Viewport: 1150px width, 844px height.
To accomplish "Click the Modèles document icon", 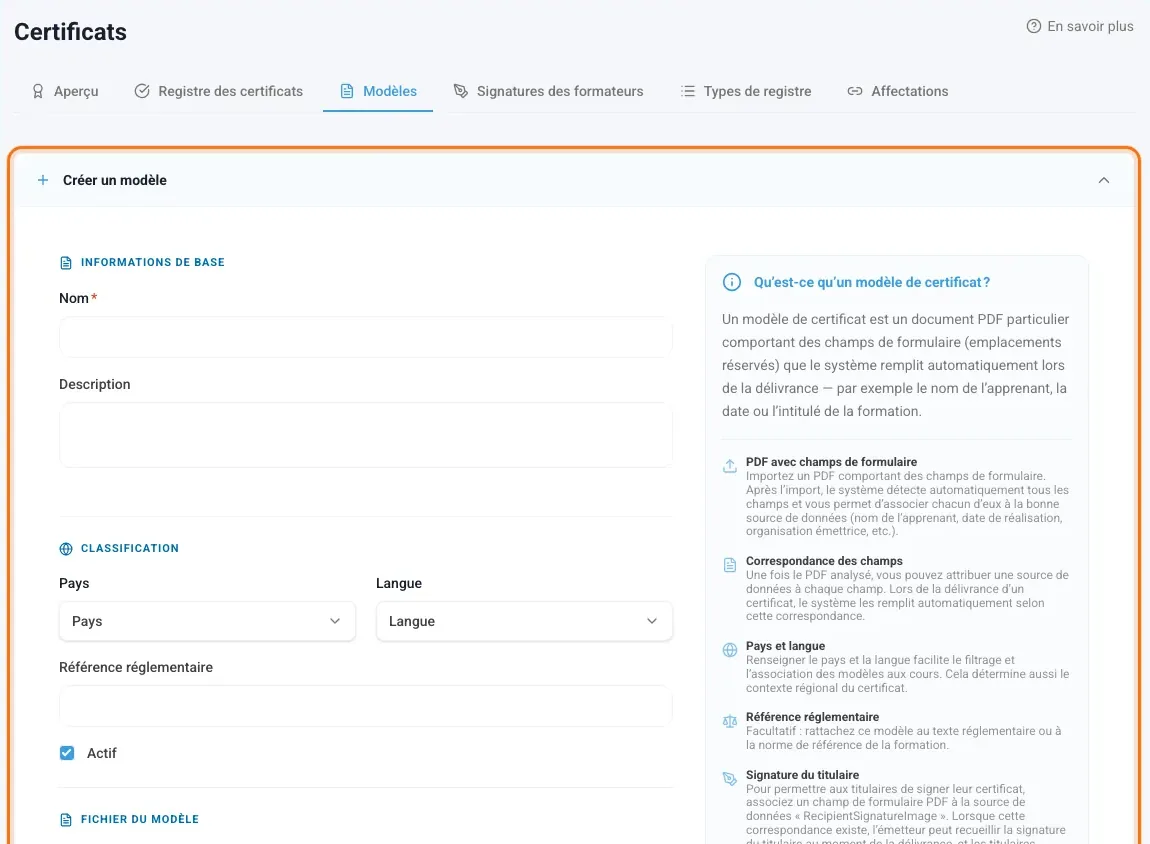I will (347, 91).
